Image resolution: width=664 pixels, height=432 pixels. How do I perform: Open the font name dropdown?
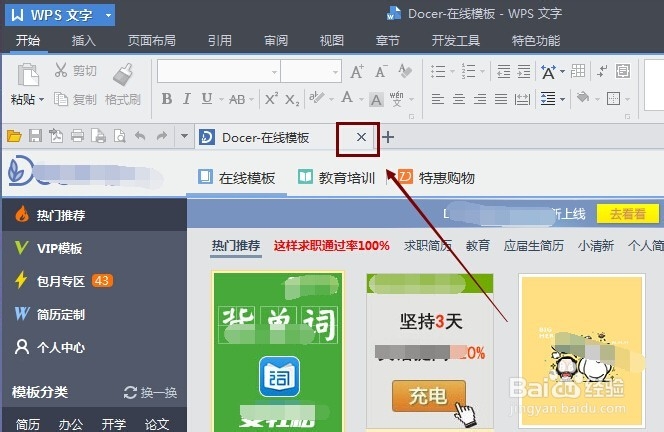(x=274, y=72)
